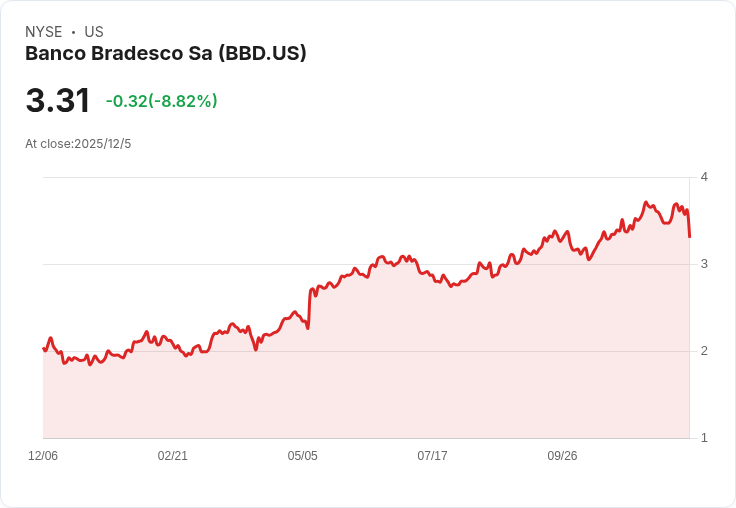Click the US market label

[x=94, y=32]
